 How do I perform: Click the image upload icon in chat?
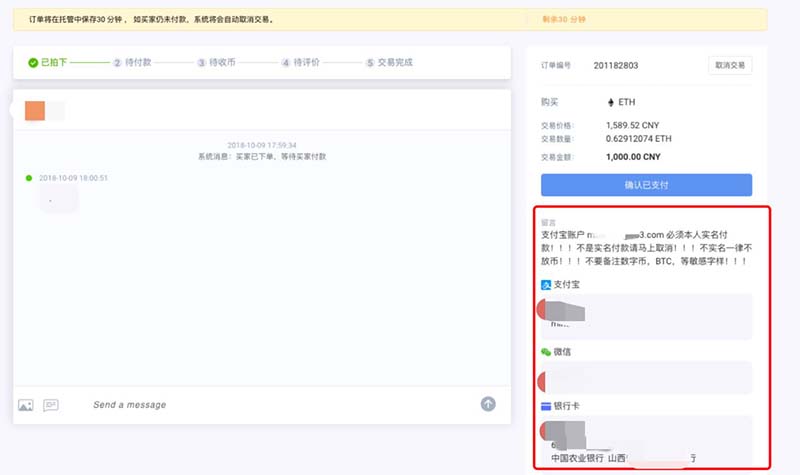[x=26, y=405]
